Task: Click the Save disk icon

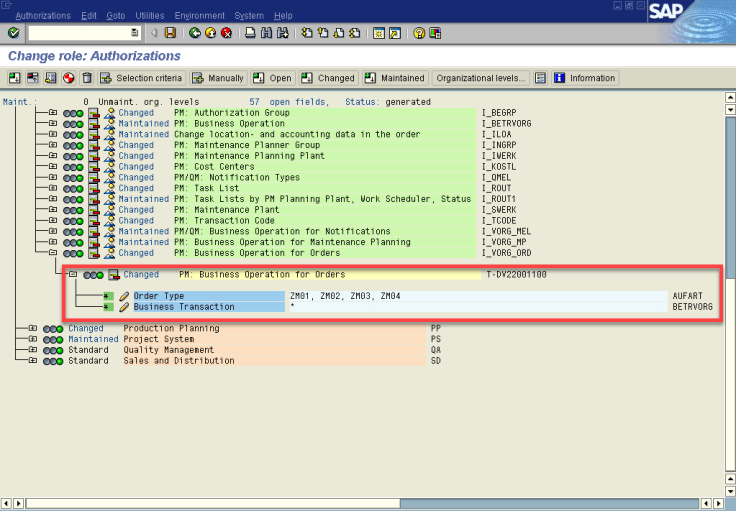Action: pos(170,33)
